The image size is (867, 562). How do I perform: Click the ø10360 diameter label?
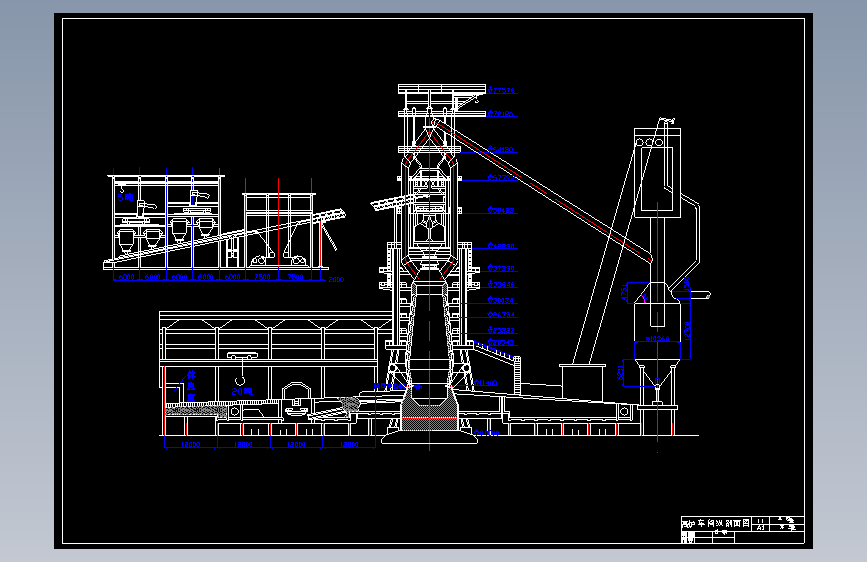(x=657, y=339)
